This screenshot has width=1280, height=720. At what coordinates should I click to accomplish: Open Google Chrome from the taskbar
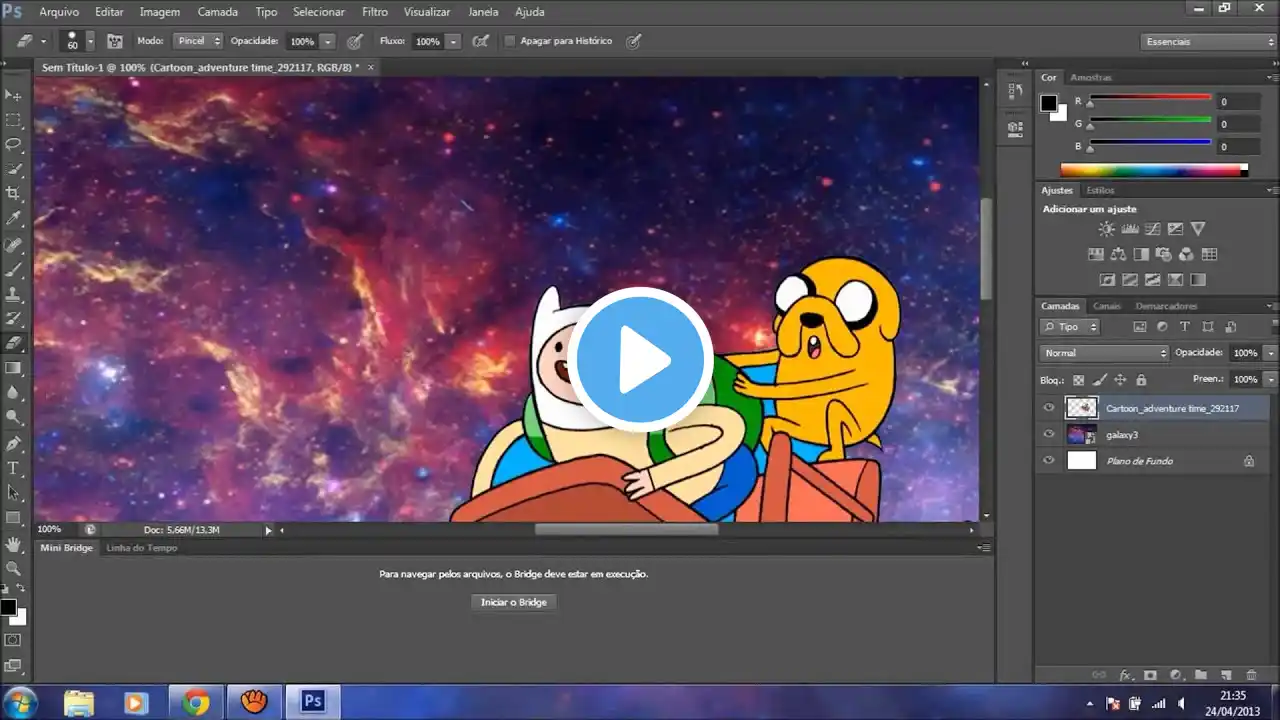click(196, 702)
